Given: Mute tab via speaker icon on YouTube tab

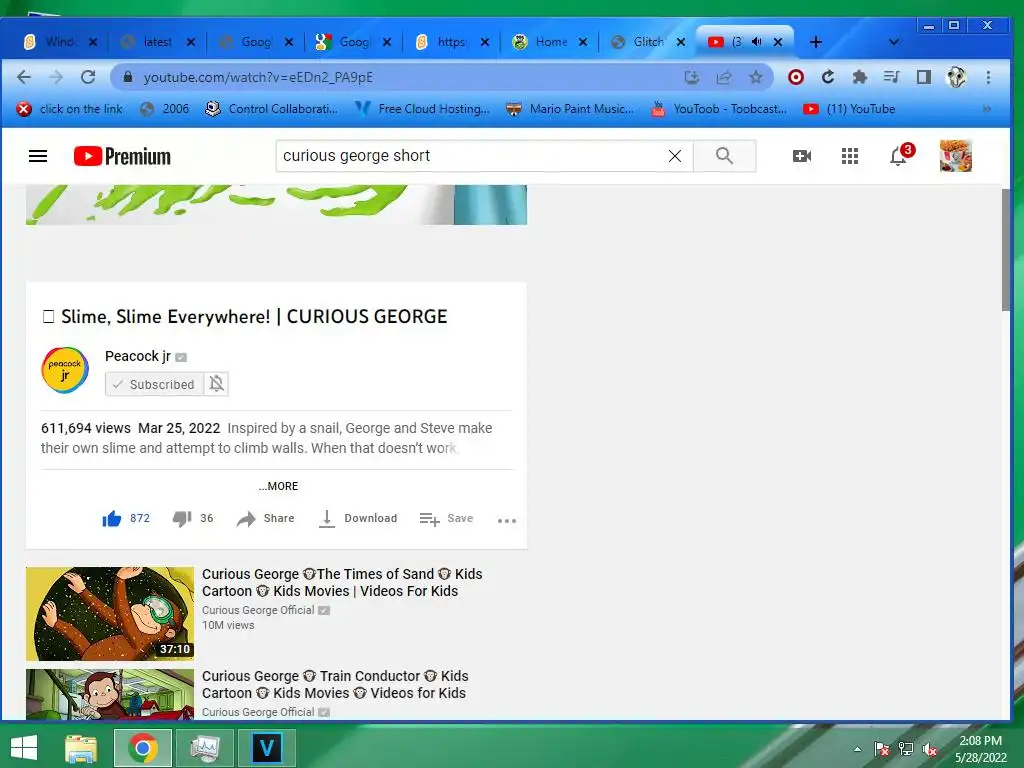Looking at the screenshot, I should [756, 42].
